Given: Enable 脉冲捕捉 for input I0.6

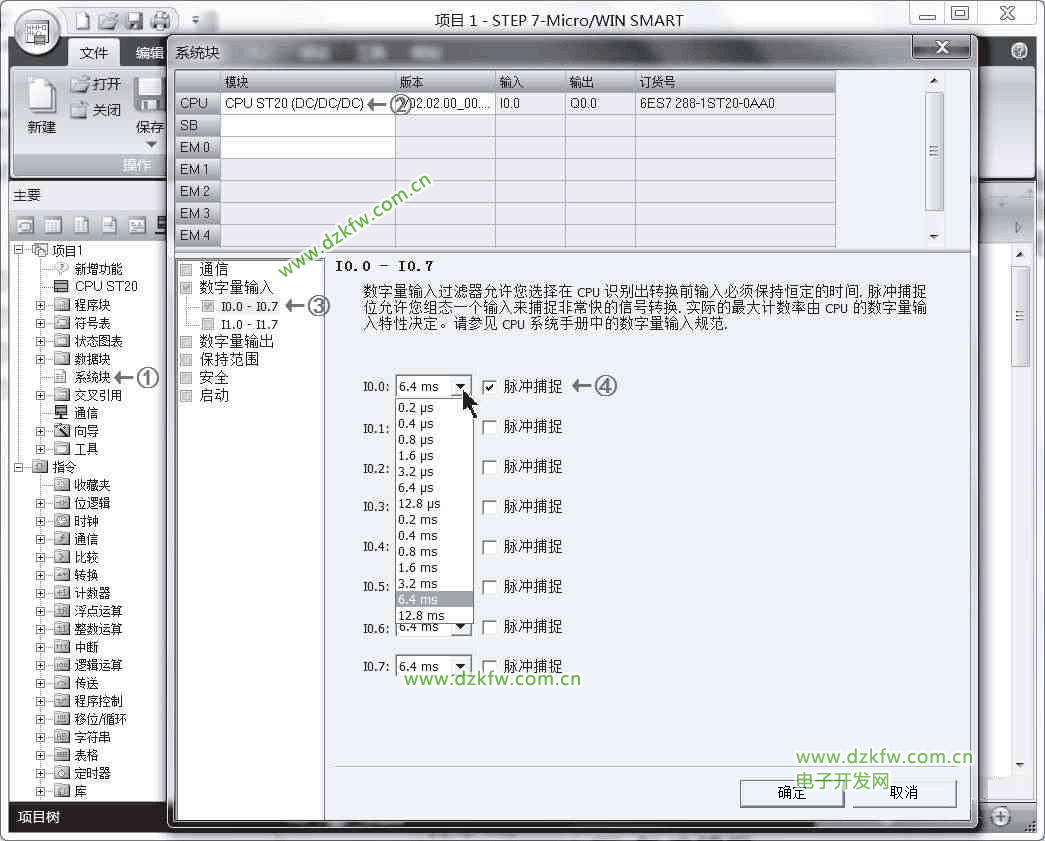Looking at the screenshot, I should [x=489, y=627].
